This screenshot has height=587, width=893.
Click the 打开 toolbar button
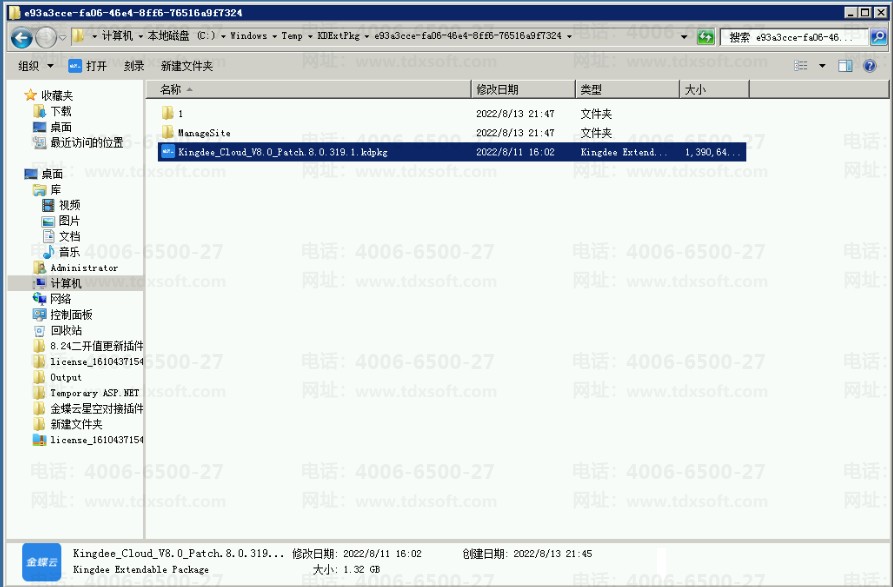point(88,66)
